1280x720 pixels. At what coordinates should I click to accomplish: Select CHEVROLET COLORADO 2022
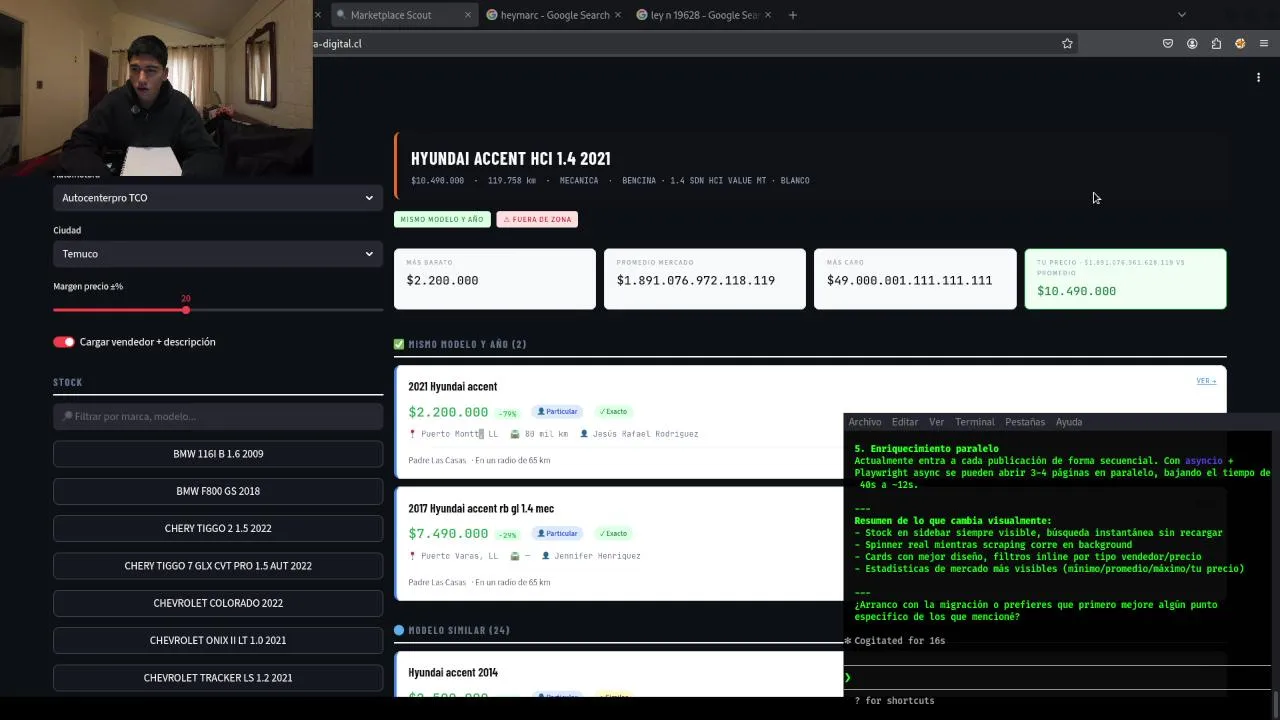point(218,603)
